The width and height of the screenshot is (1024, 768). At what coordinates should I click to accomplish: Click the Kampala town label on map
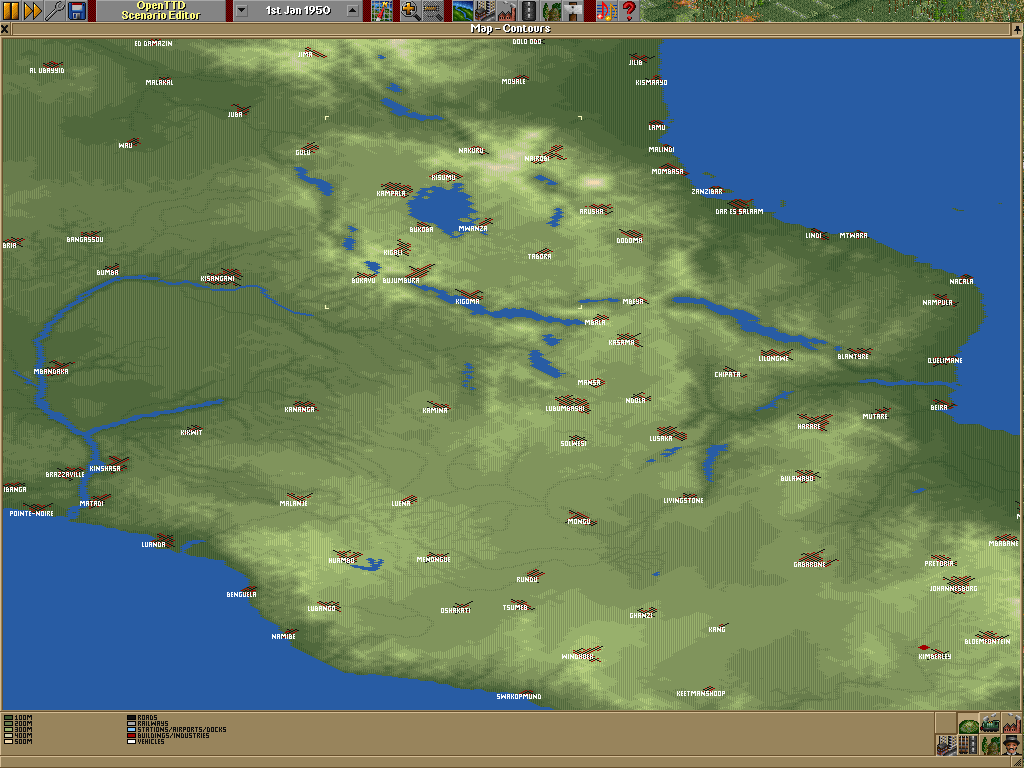point(391,193)
